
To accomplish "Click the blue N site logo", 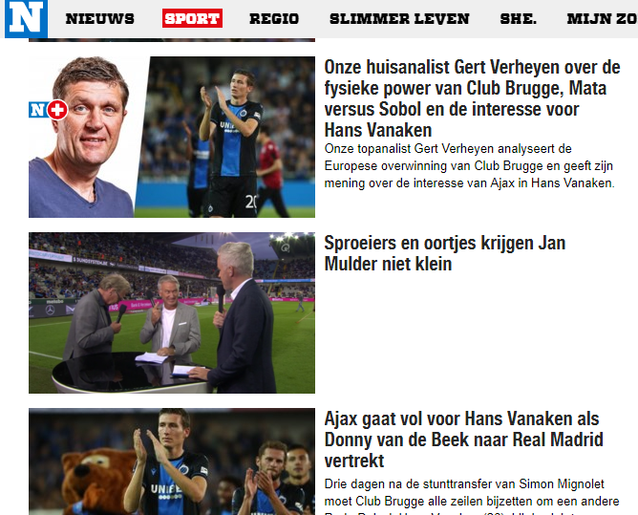I will (26, 18).
